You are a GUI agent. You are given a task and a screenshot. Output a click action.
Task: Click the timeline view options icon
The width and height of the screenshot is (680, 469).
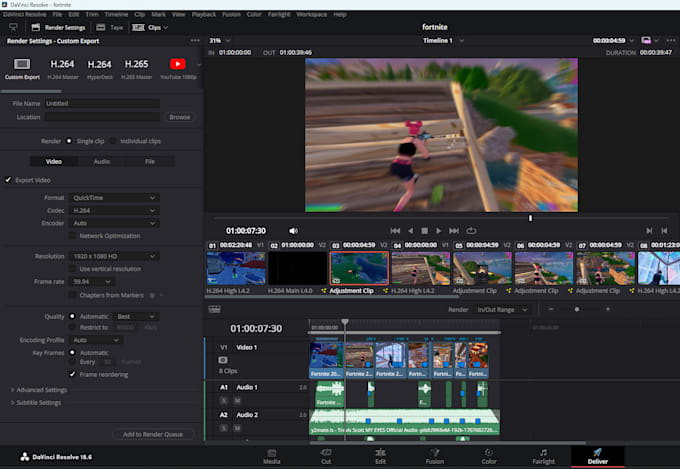click(215, 309)
